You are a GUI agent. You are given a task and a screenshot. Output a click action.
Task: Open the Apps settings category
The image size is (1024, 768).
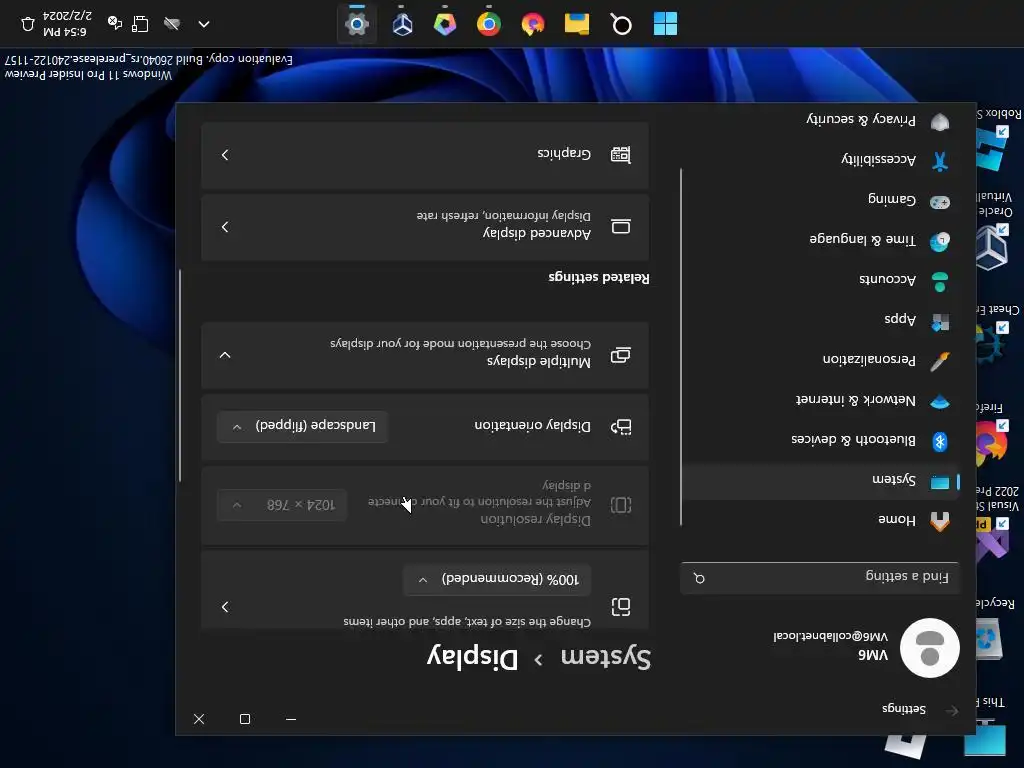tap(820, 320)
